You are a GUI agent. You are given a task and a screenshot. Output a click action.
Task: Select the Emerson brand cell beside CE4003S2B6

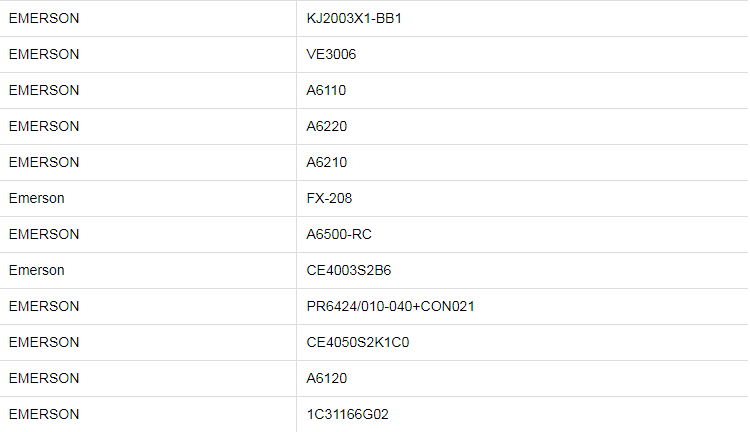[x=37, y=270]
